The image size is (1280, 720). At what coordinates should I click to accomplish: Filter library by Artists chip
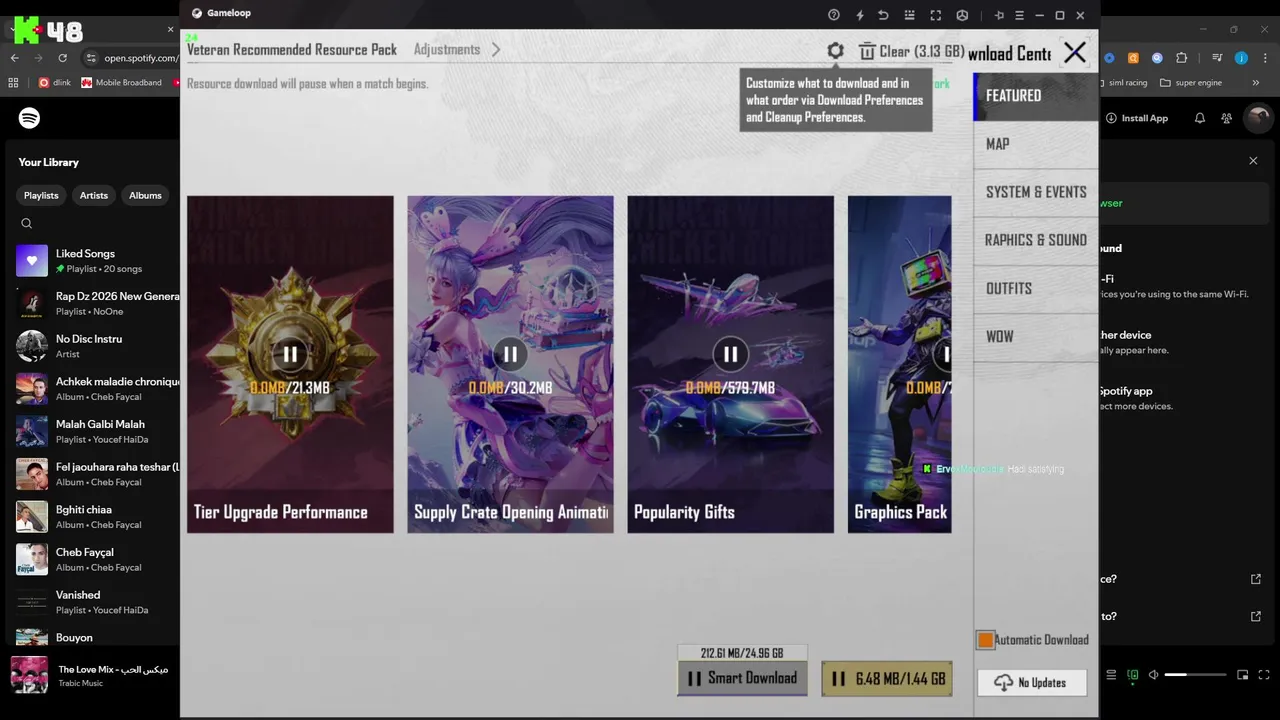[94, 195]
